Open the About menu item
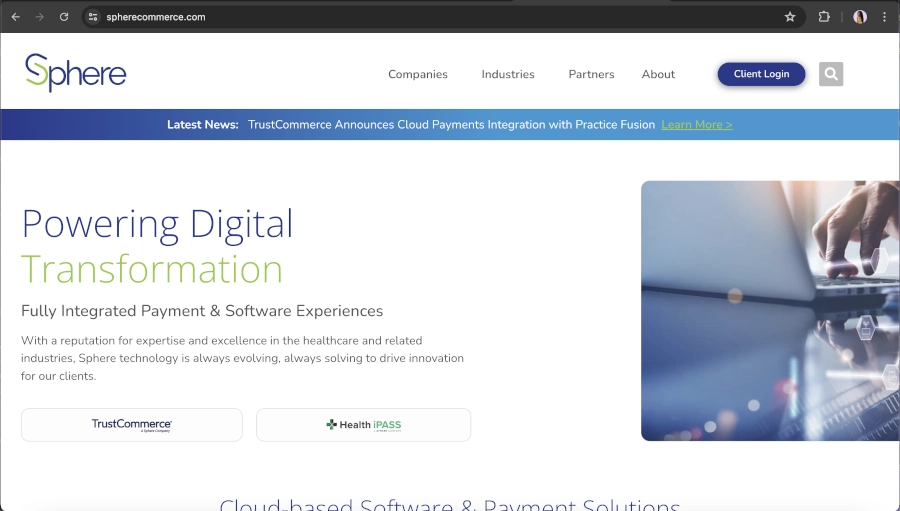Image resolution: width=900 pixels, height=511 pixels. [x=658, y=74]
